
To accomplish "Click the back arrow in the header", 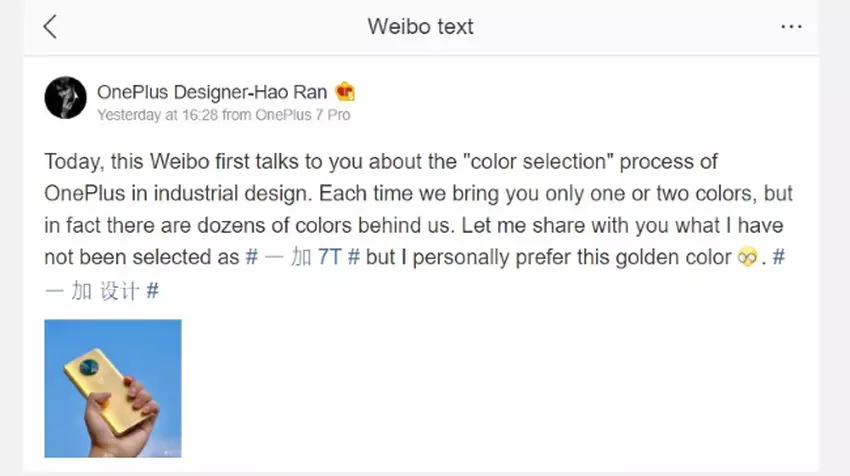I will 50,27.
